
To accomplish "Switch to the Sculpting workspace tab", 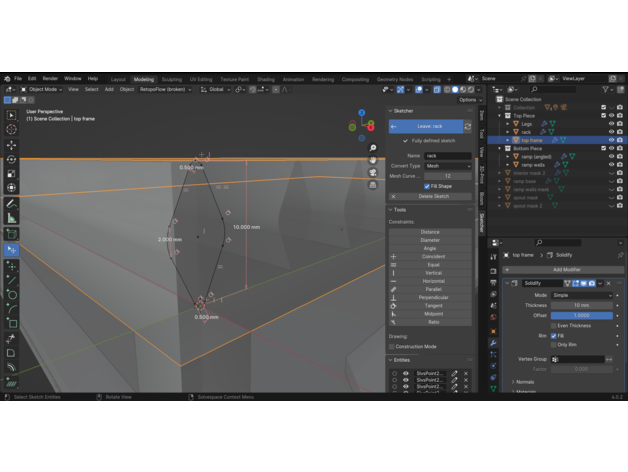I will pos(172,79).
